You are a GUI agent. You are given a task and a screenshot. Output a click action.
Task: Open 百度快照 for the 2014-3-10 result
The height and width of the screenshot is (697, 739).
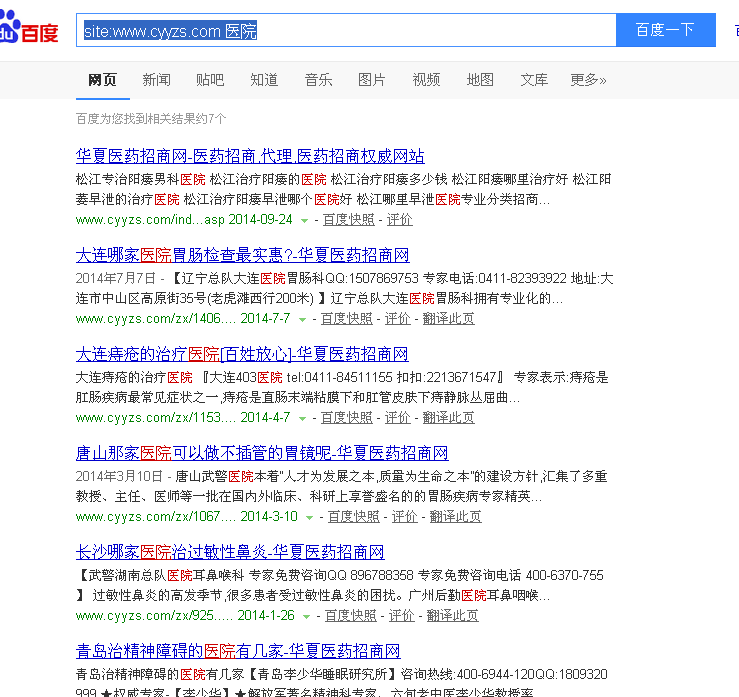click(x=354, y=517)
